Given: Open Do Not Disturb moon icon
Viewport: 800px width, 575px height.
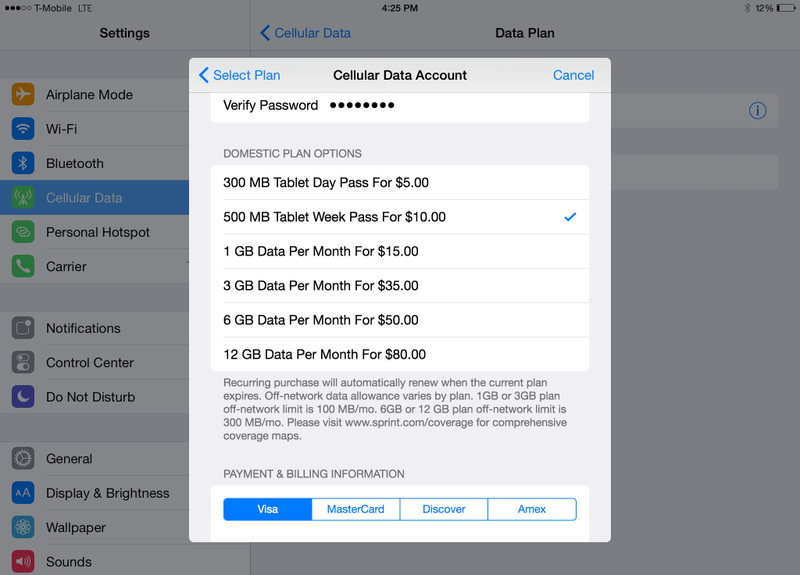Looking at the screenshot, I should point(23,396).
